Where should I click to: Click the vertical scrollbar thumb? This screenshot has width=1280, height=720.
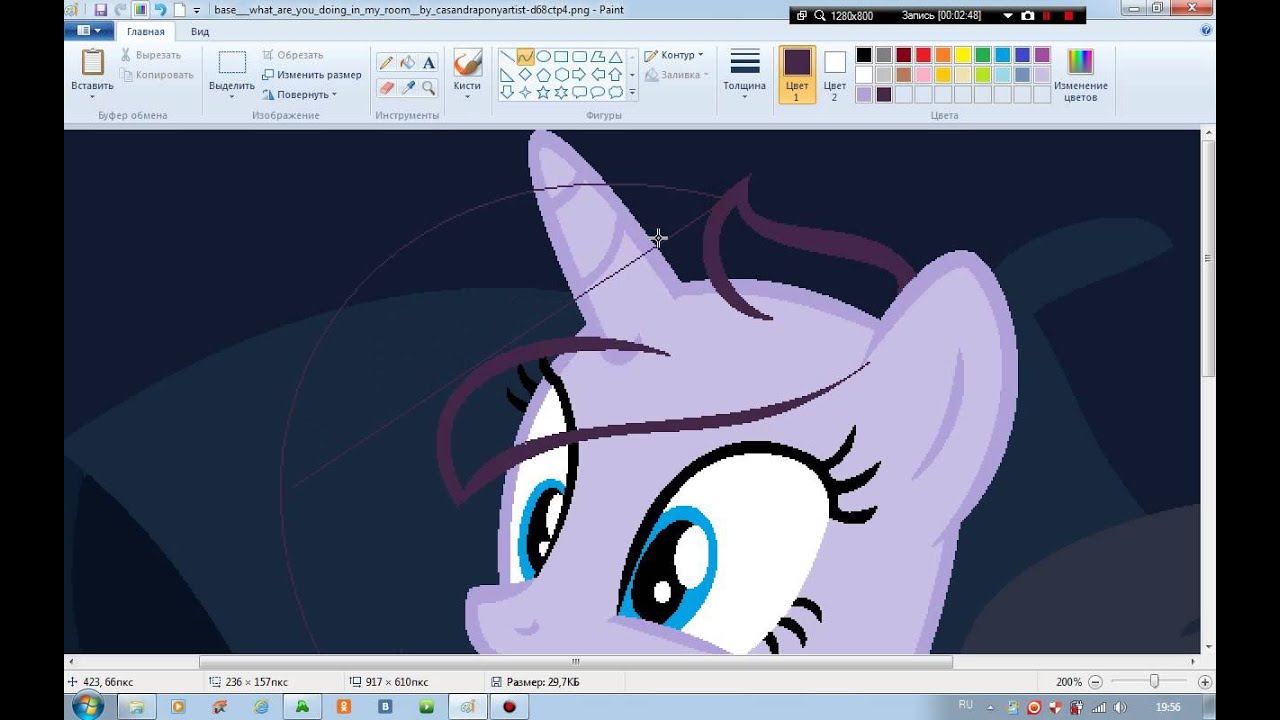[x=1208, y=260]
